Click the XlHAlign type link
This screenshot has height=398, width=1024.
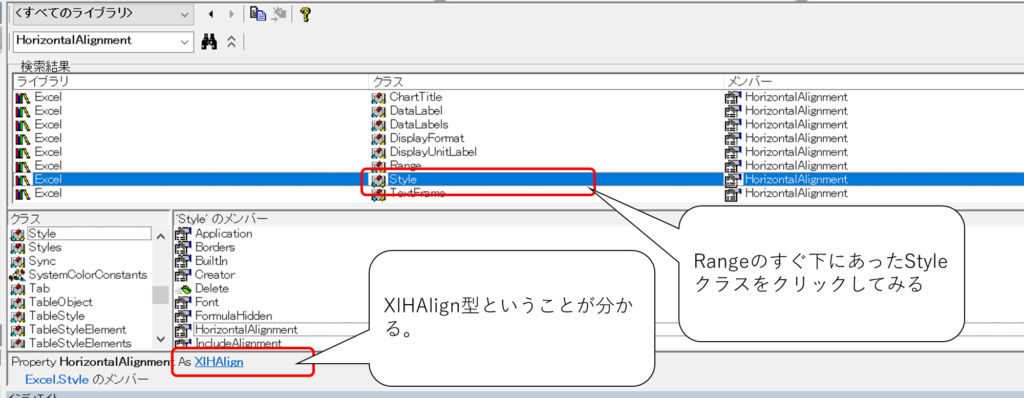point(219,361)
